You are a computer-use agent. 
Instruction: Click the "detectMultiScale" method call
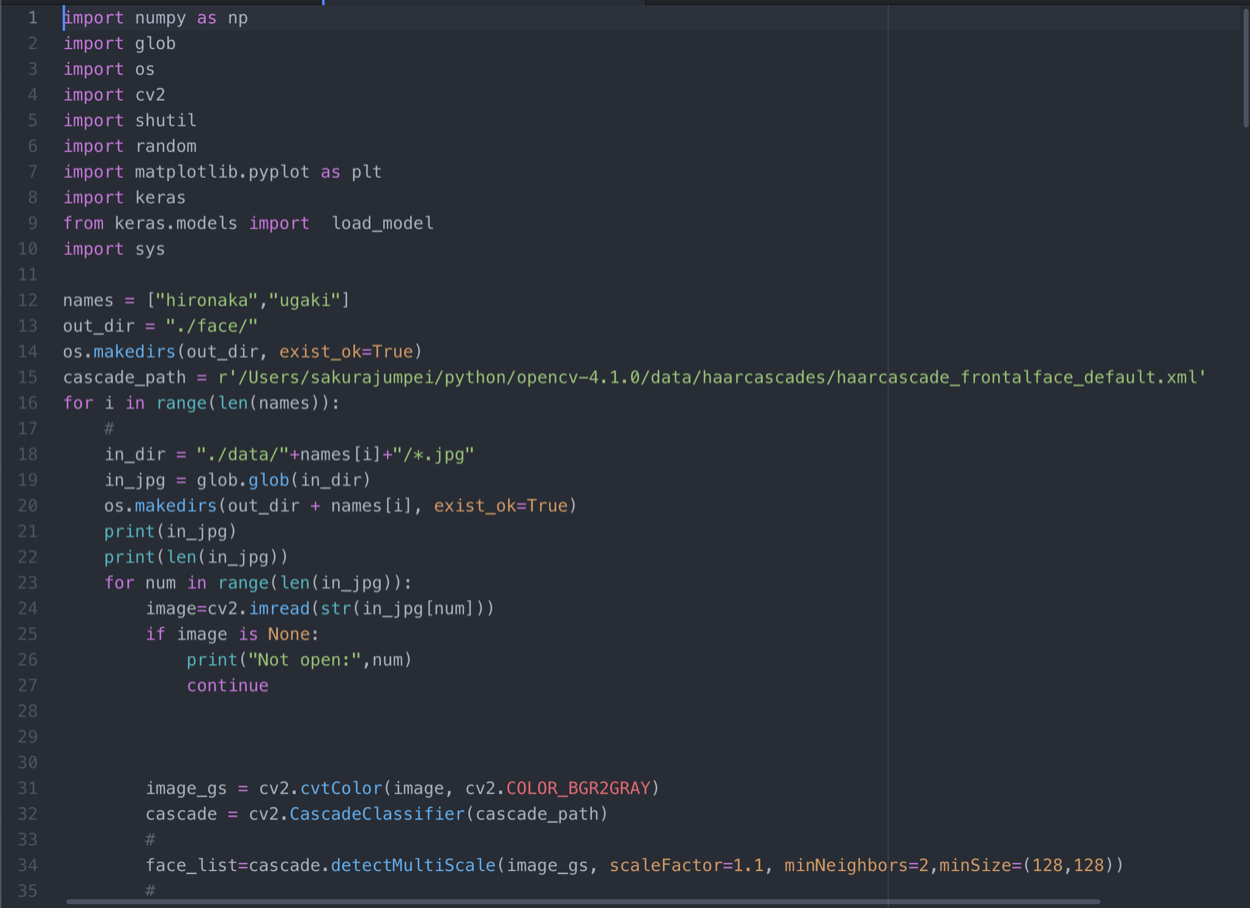[413, 865]
